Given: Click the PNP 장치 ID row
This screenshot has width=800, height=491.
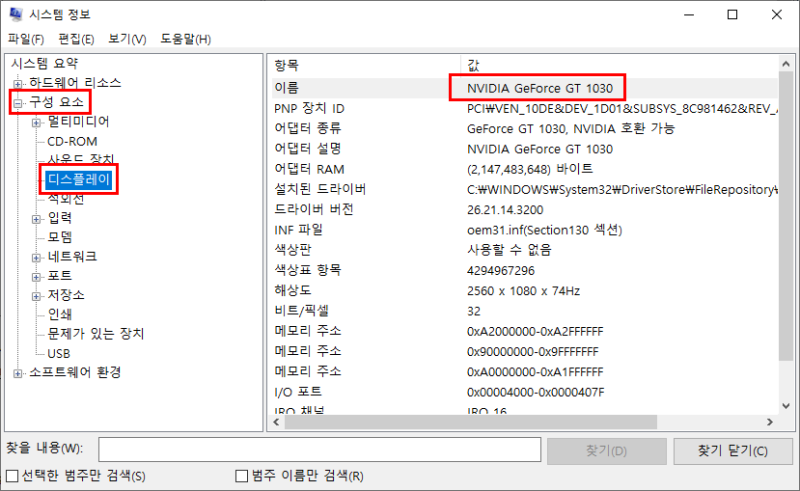Looking at the screenshot, I should tap(523, 108).
